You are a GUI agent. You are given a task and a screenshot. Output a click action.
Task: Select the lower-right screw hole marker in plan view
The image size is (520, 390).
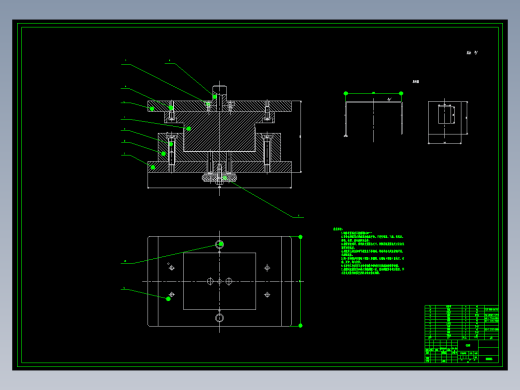click(267, 294)
